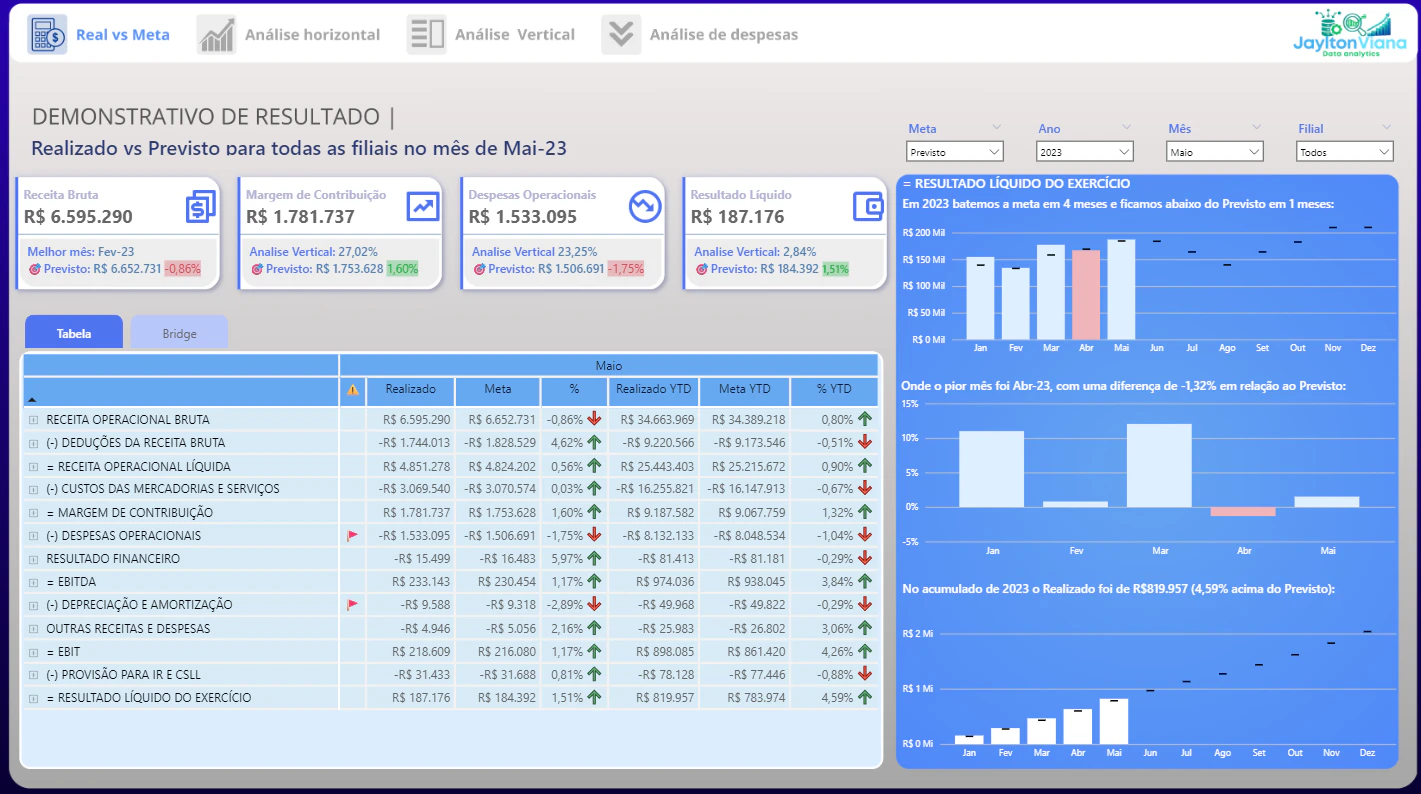
Task: Click target icon beside Previsto R$ 6.652.731
Action: [x=35, y=269]
